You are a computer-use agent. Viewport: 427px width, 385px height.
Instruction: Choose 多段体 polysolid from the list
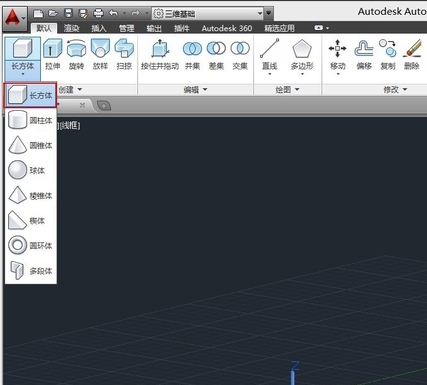tap(30, 271)
